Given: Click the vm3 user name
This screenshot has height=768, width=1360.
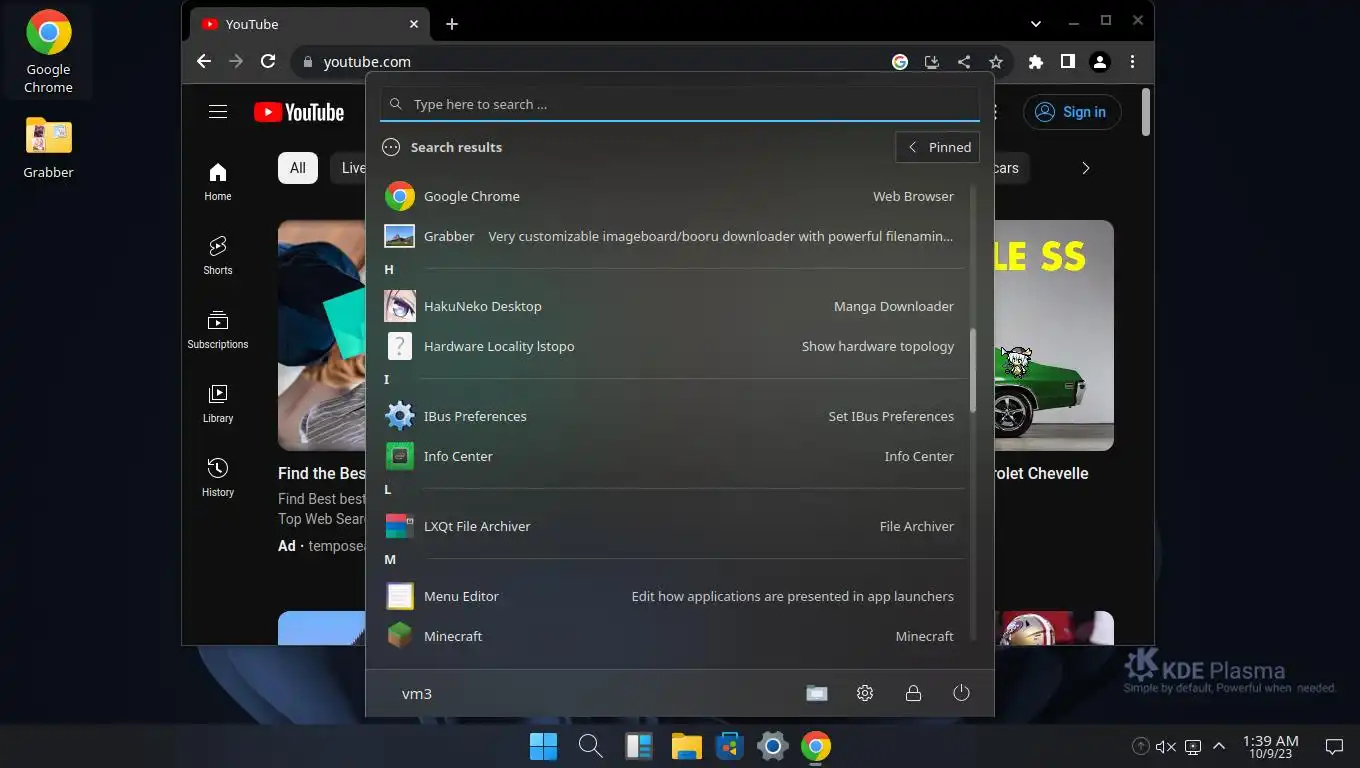Looking at the screenshot, I should (417, 693).
